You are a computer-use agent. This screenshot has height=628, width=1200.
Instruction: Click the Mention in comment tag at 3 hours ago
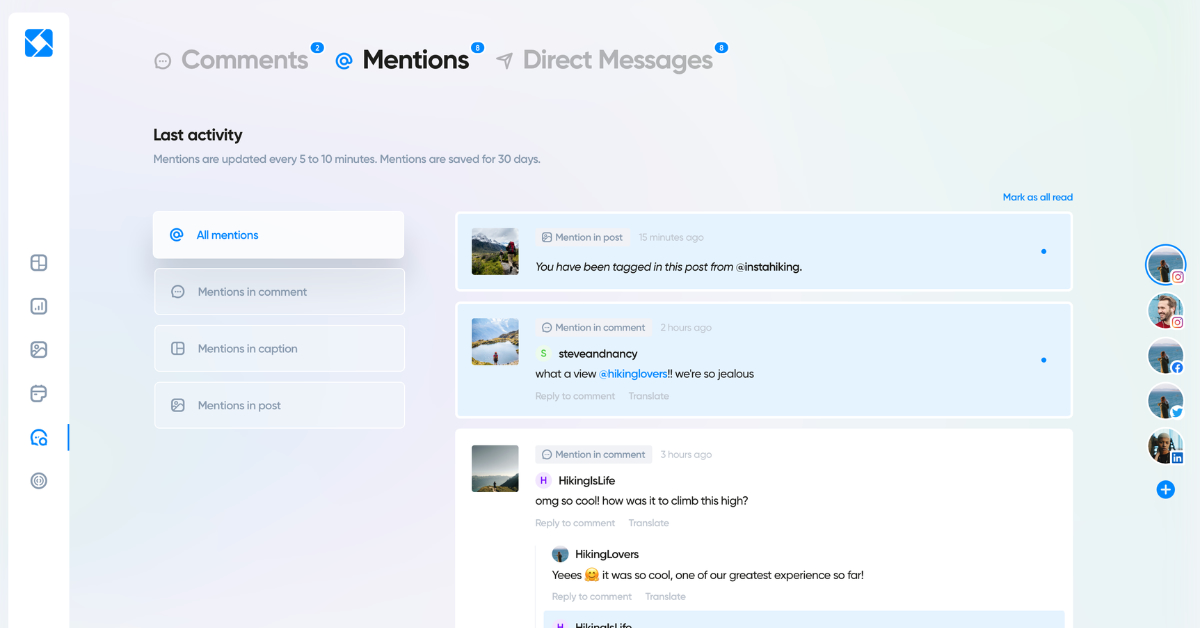593,454
